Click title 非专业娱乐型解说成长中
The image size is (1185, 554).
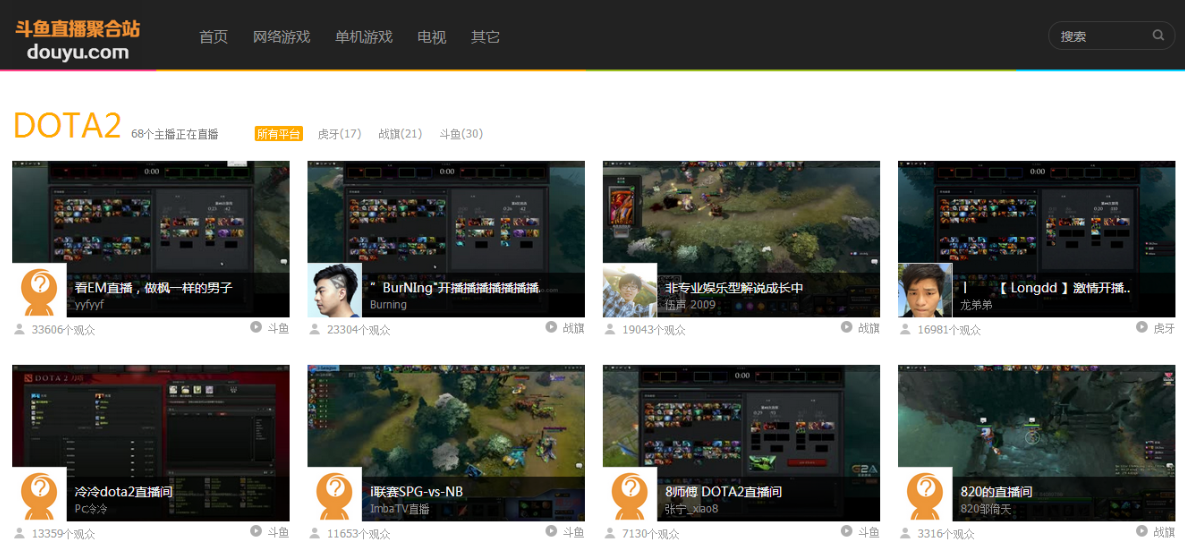[x=734, y=288]
